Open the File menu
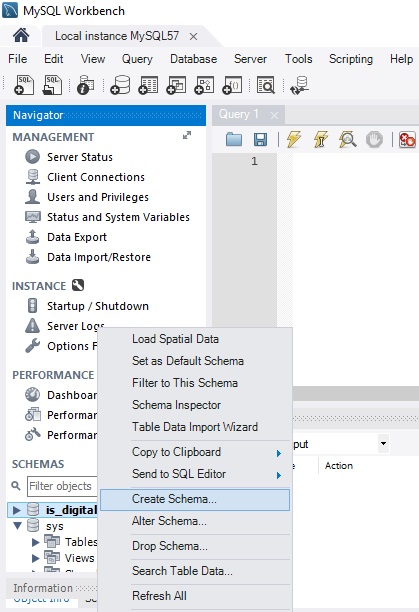Viewport: 419px width, 612px height. click(18, 59)
